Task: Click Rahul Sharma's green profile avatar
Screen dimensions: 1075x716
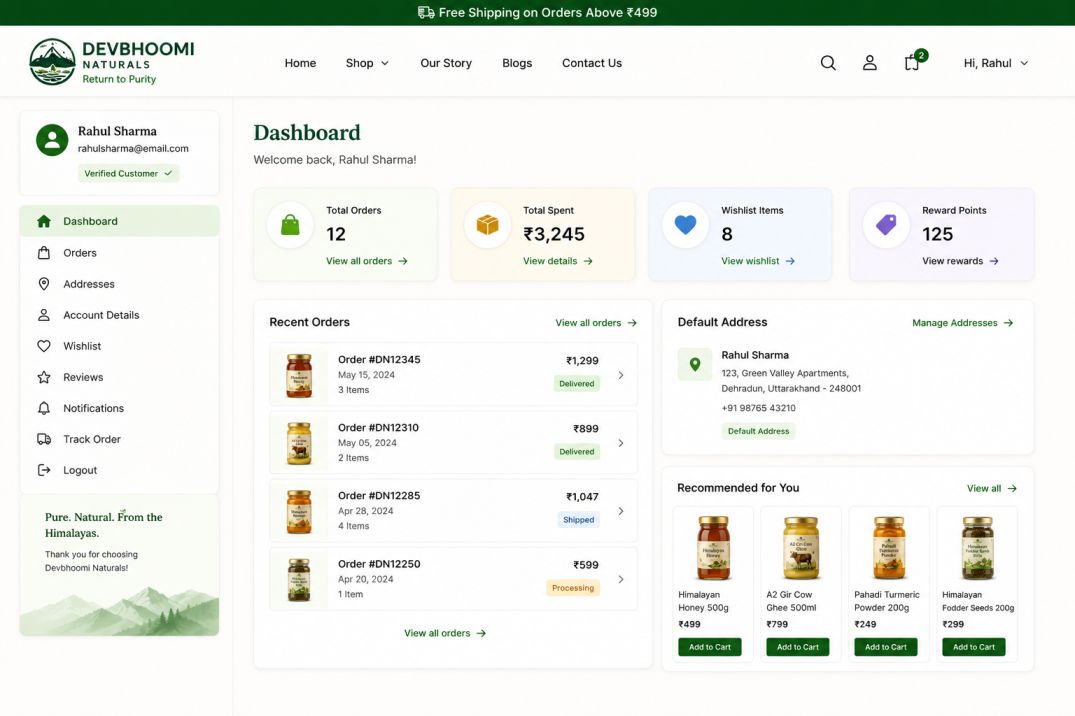Action: pyautogui.click(x=52, y=140)
